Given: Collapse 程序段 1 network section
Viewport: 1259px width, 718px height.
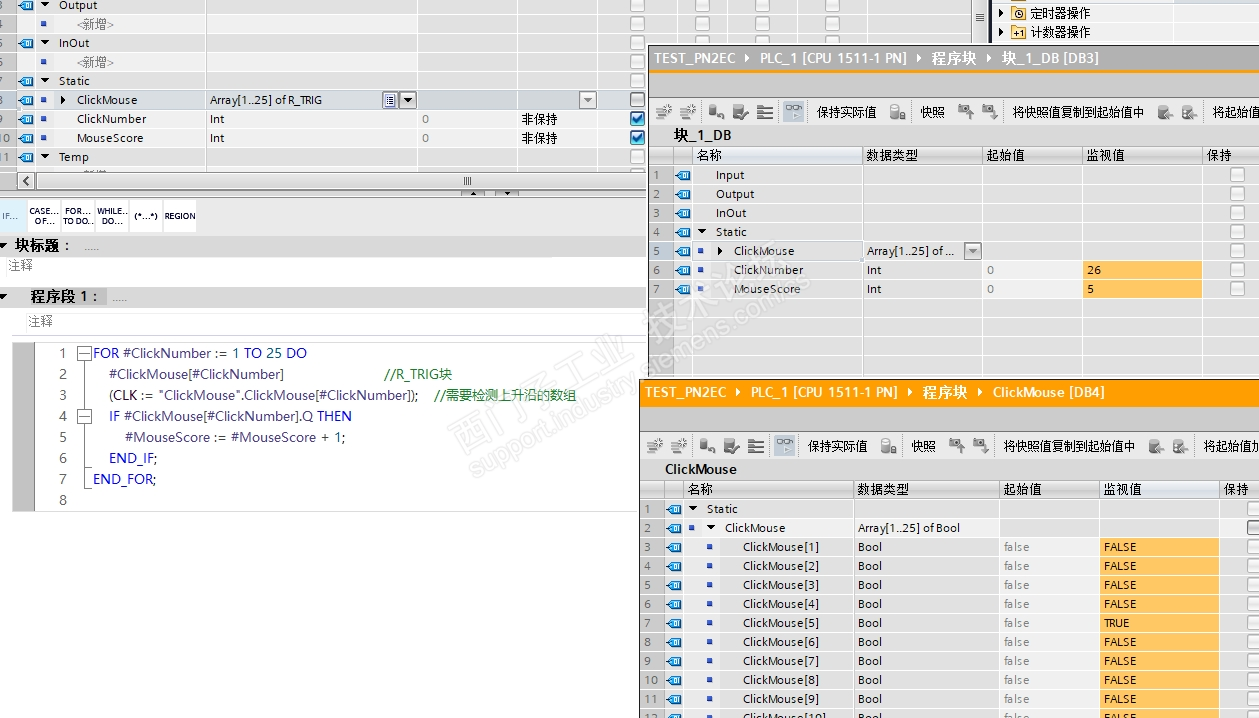Looking at the screenshot, I should [4, 297].
